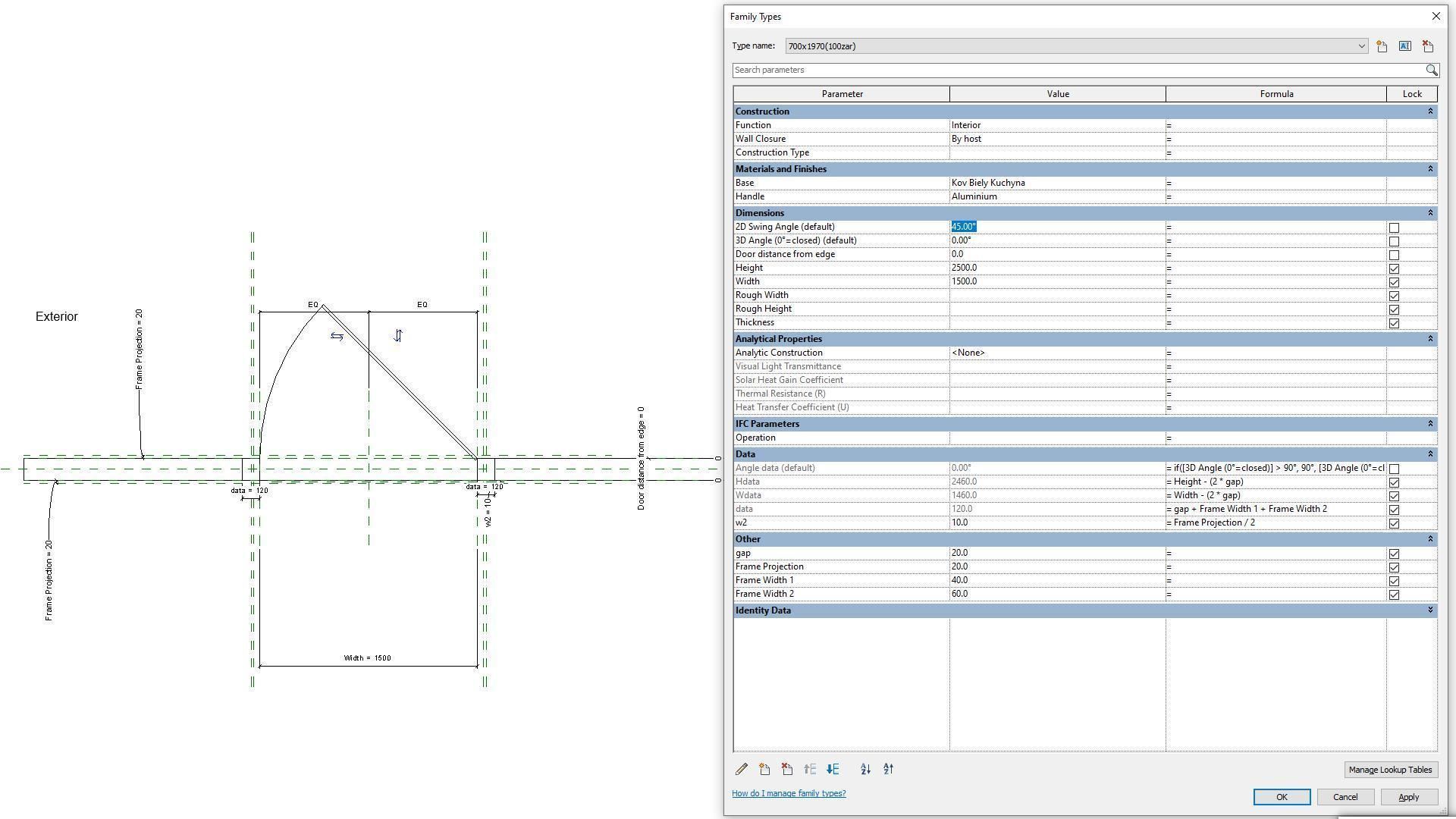Click the Apply button
Viewport: 1456px width, 819px height.
1408,797
